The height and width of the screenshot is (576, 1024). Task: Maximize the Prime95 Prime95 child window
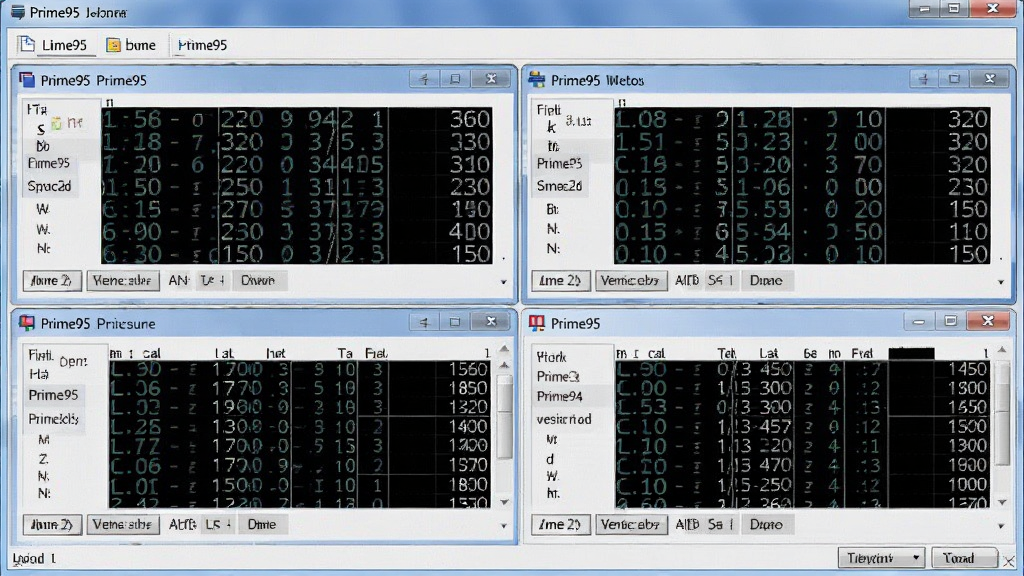click(x=455, y=79)
